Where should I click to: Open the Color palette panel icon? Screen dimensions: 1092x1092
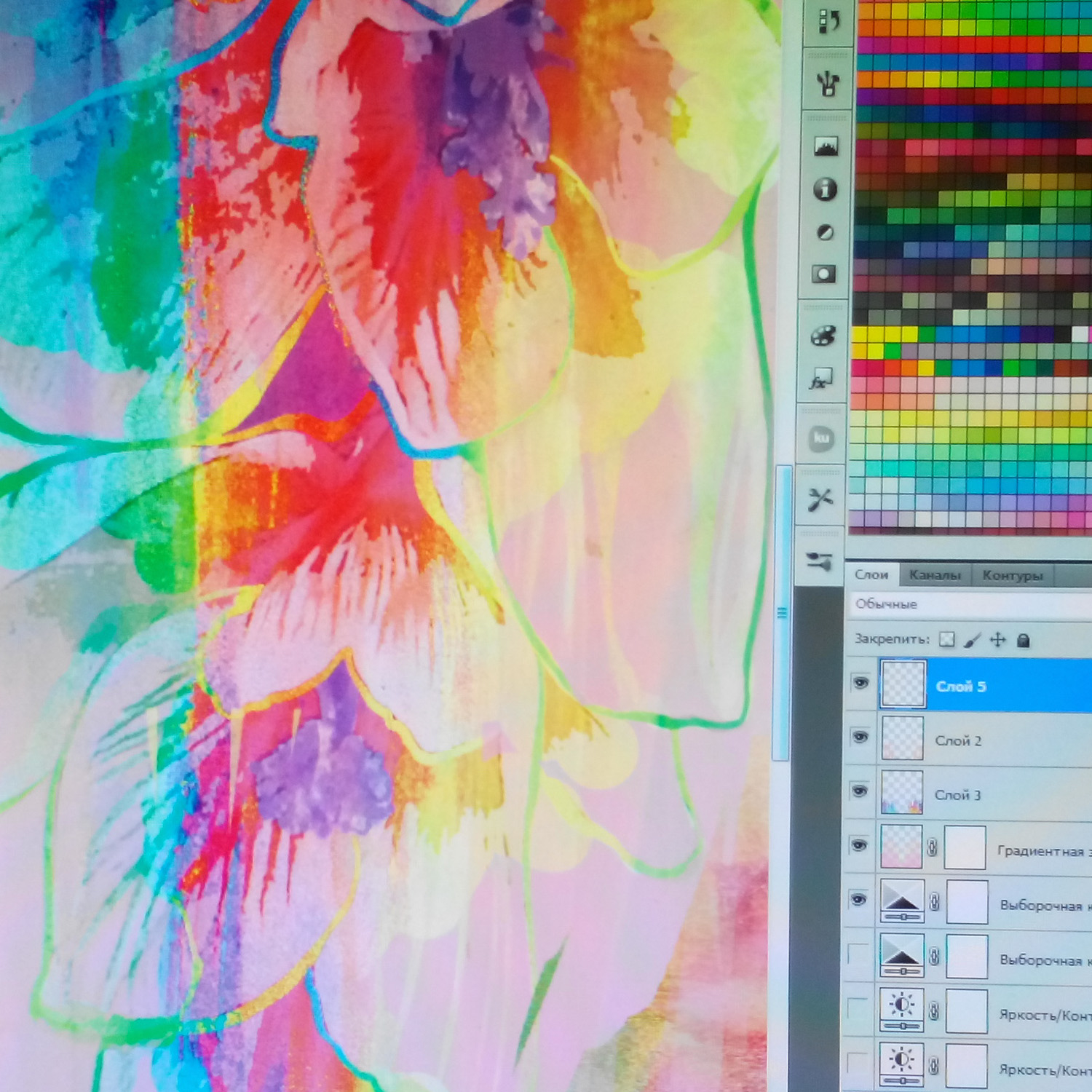point(823,336)
